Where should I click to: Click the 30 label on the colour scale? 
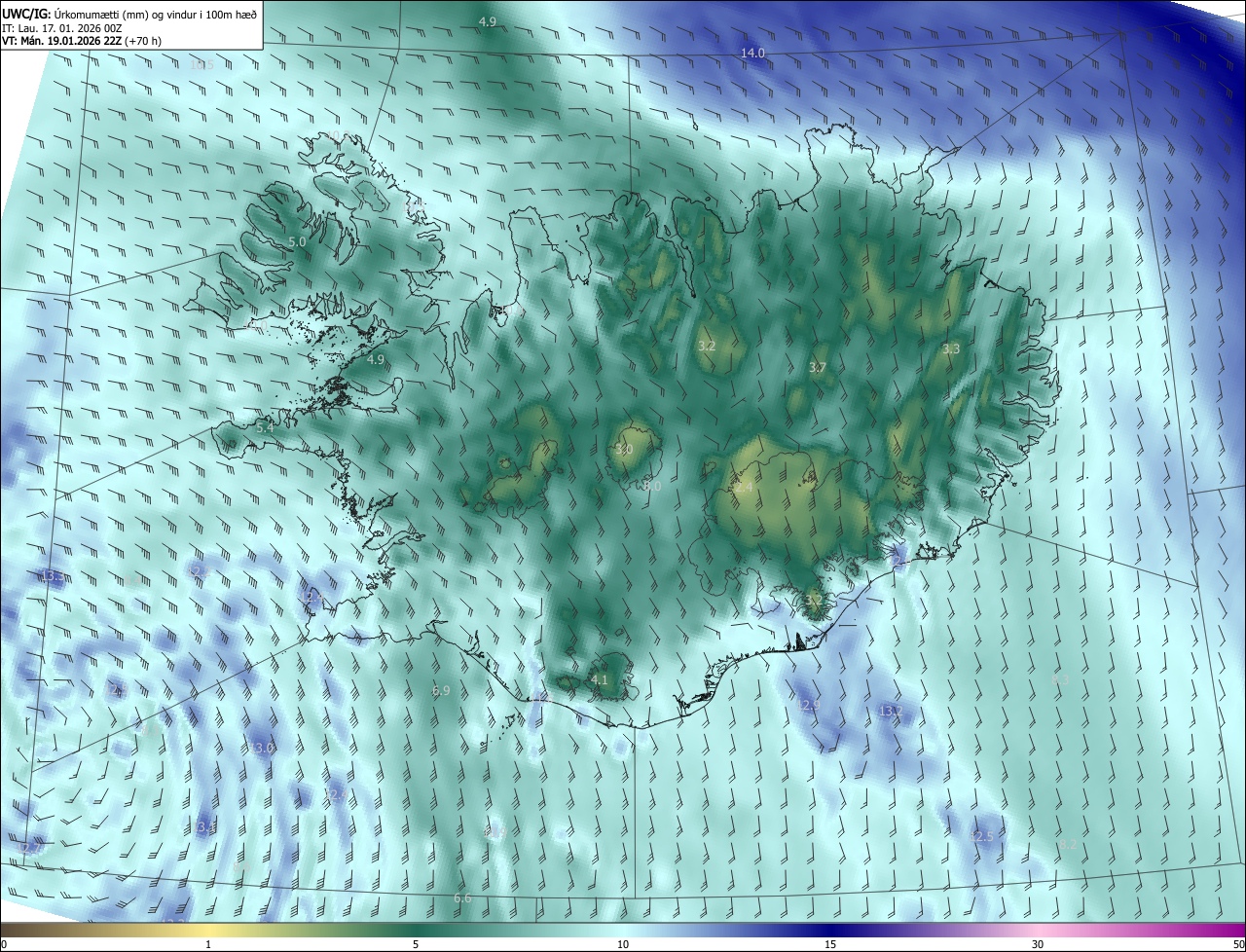1038,944
